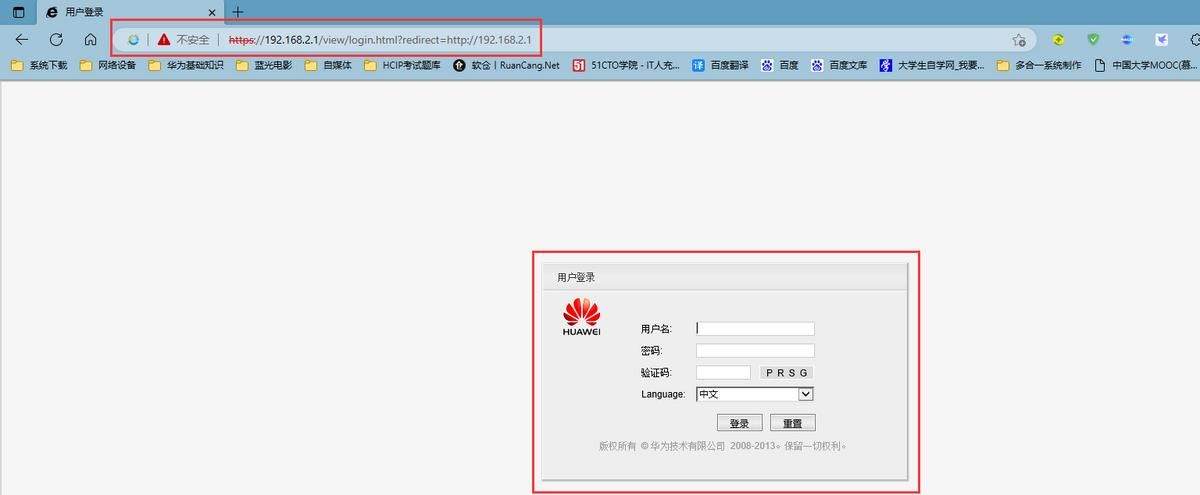Viewport: 1200px width, 495px height.
Task: Open the 百度 bookmark
Action: click(x=779, y=65)
